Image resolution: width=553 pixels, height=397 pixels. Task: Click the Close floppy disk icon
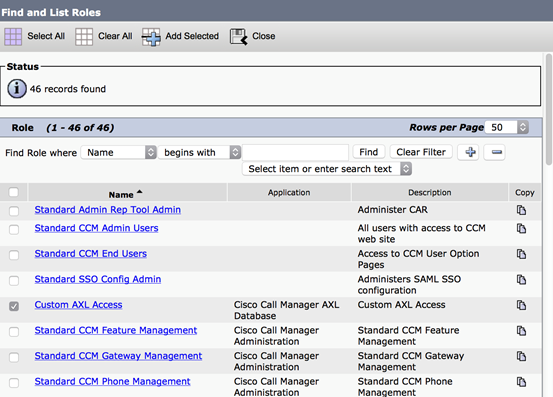239,37
